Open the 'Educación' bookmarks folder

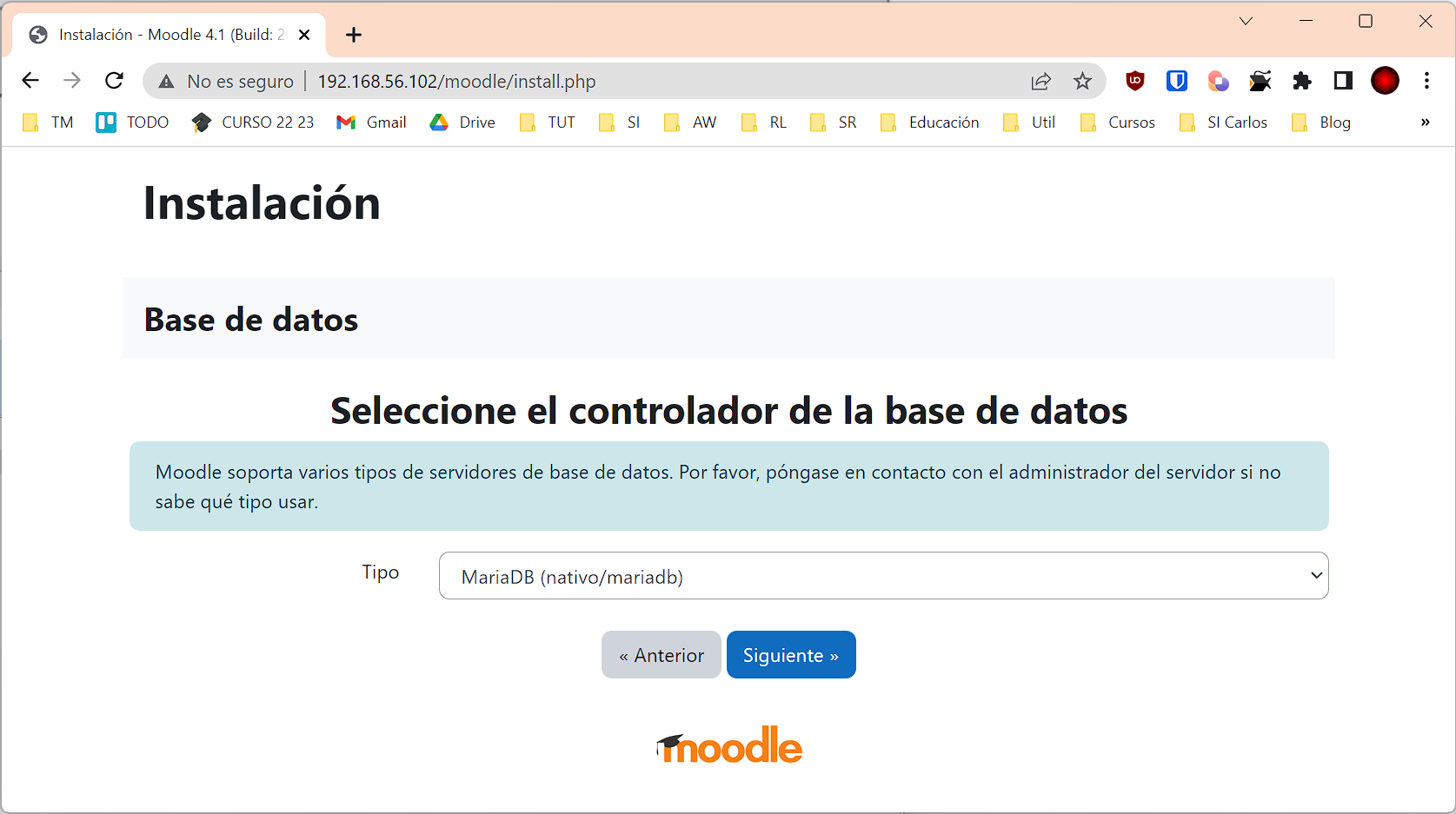click(929, 122)
